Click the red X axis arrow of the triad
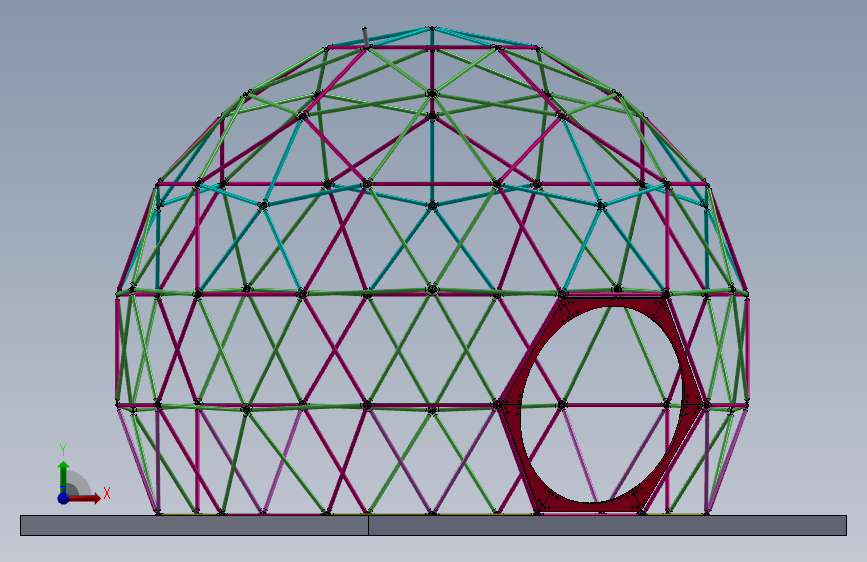 coord(86,498)
